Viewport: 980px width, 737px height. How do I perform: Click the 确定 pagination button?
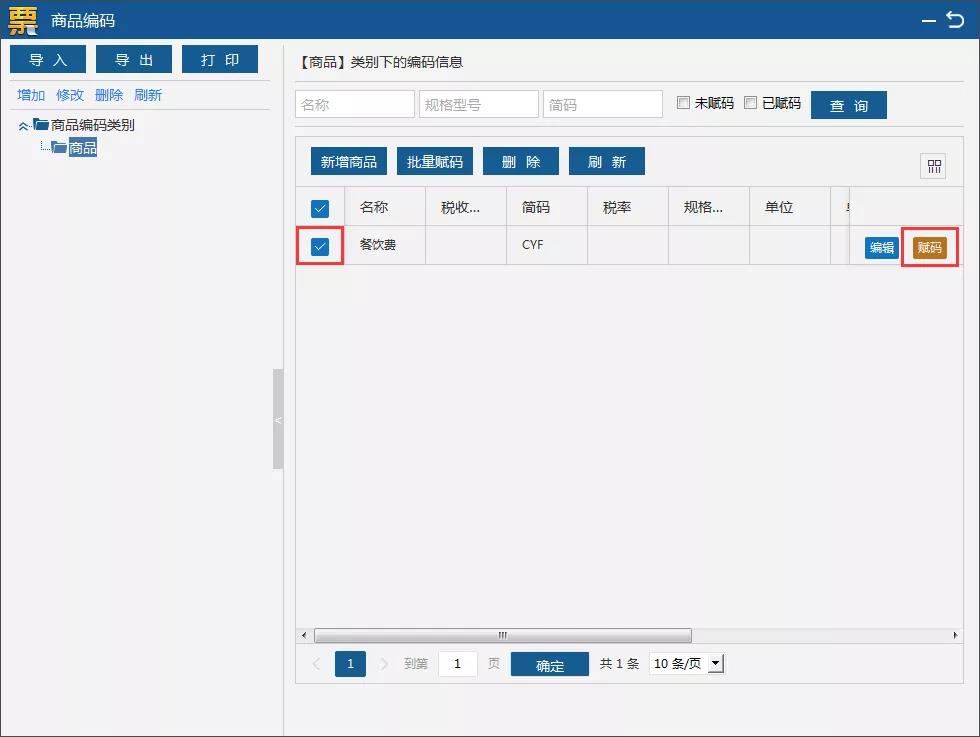click(x=550, y=664)
